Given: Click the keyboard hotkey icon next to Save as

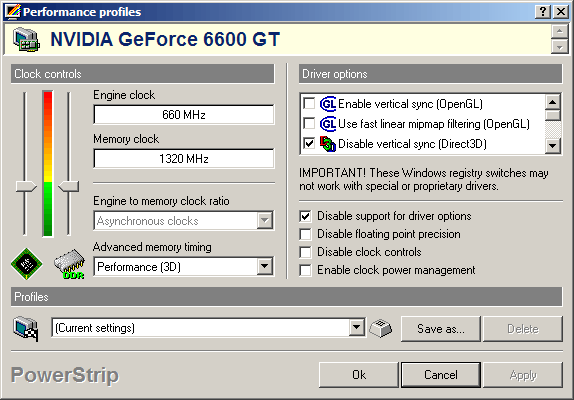Looking at the screenshot, I should [381, 328].
